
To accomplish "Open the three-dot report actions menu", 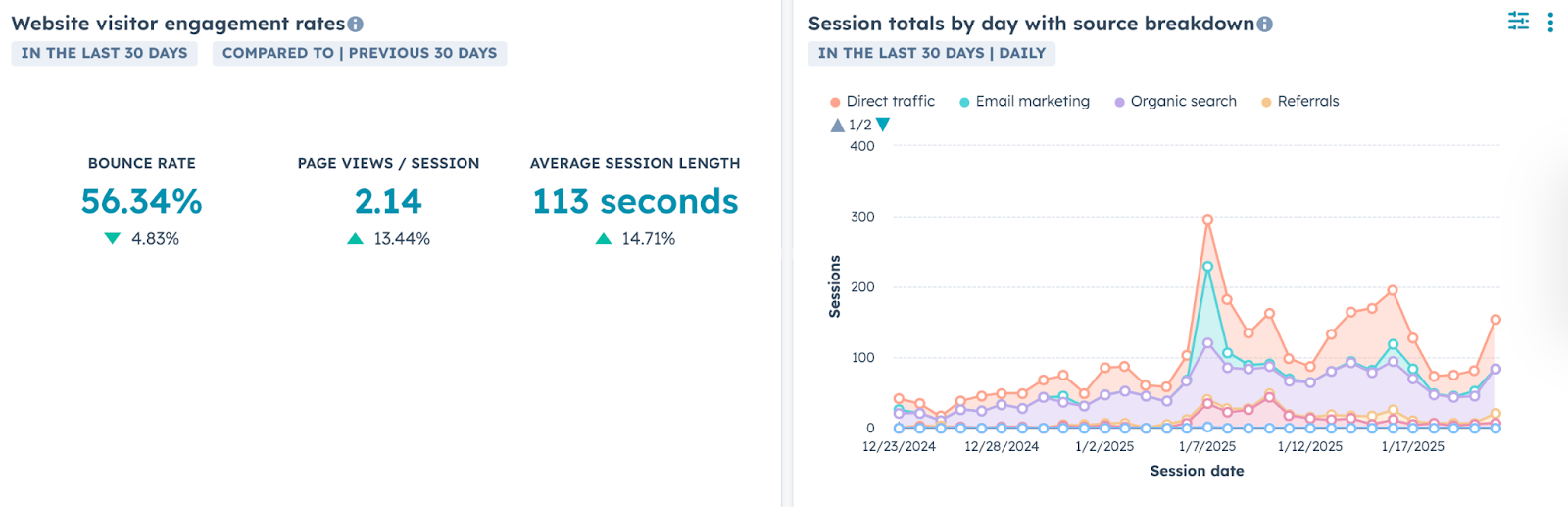I will coord(1550,23).
